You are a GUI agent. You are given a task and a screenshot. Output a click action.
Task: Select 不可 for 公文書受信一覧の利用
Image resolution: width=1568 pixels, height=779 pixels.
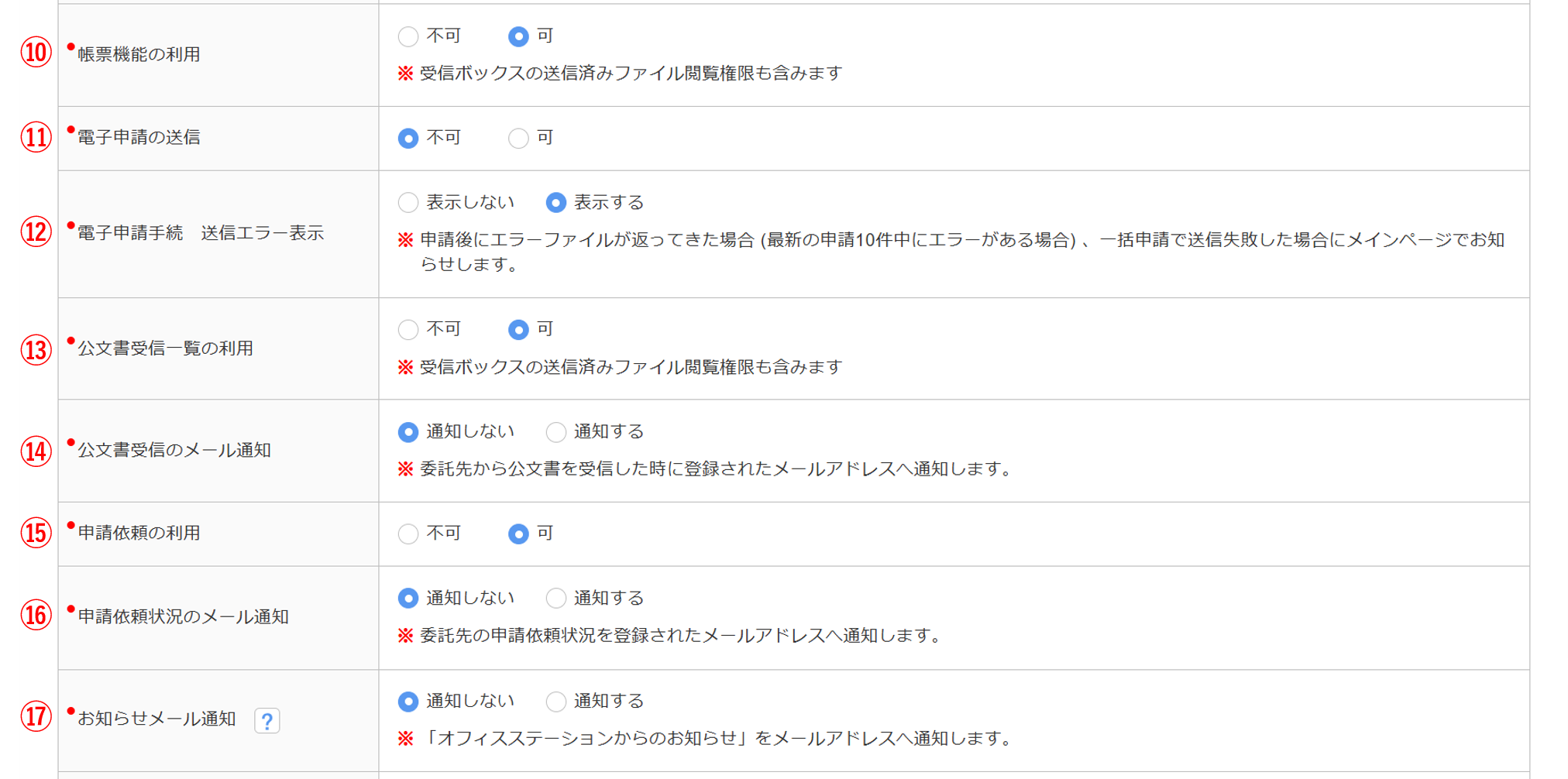408,330
